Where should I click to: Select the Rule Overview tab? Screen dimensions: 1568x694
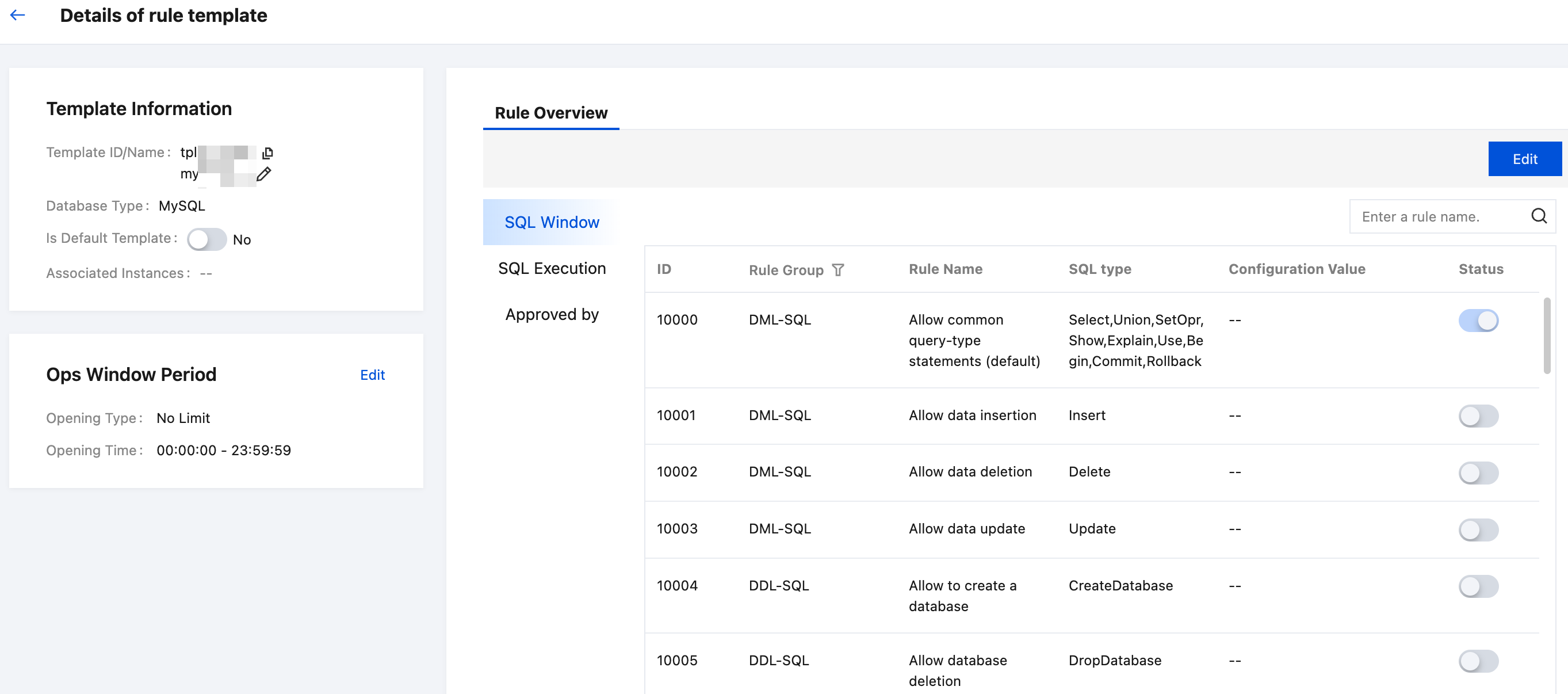(x=551, y=113)
